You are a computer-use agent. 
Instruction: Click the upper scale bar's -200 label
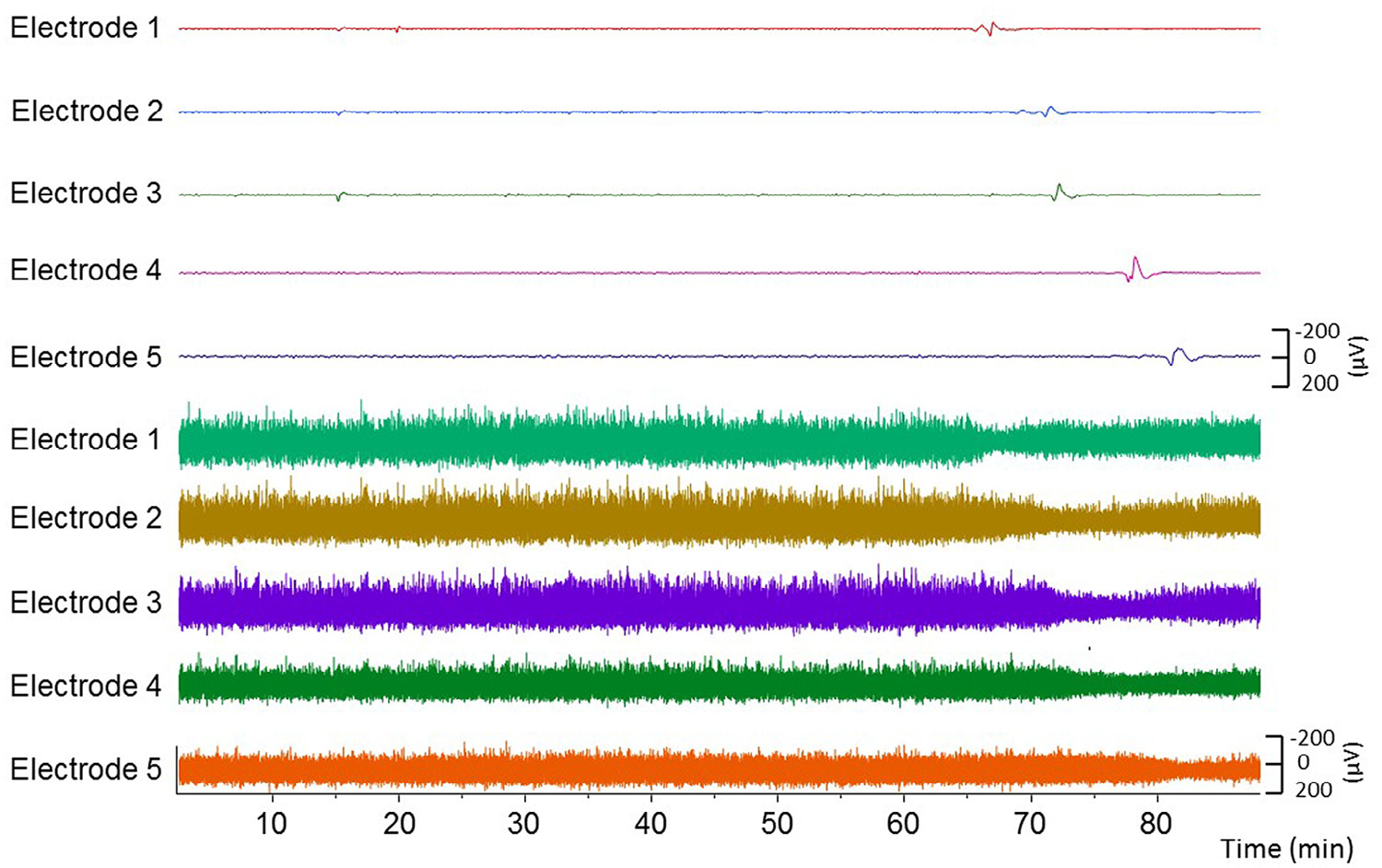[x=1318, y=332]
